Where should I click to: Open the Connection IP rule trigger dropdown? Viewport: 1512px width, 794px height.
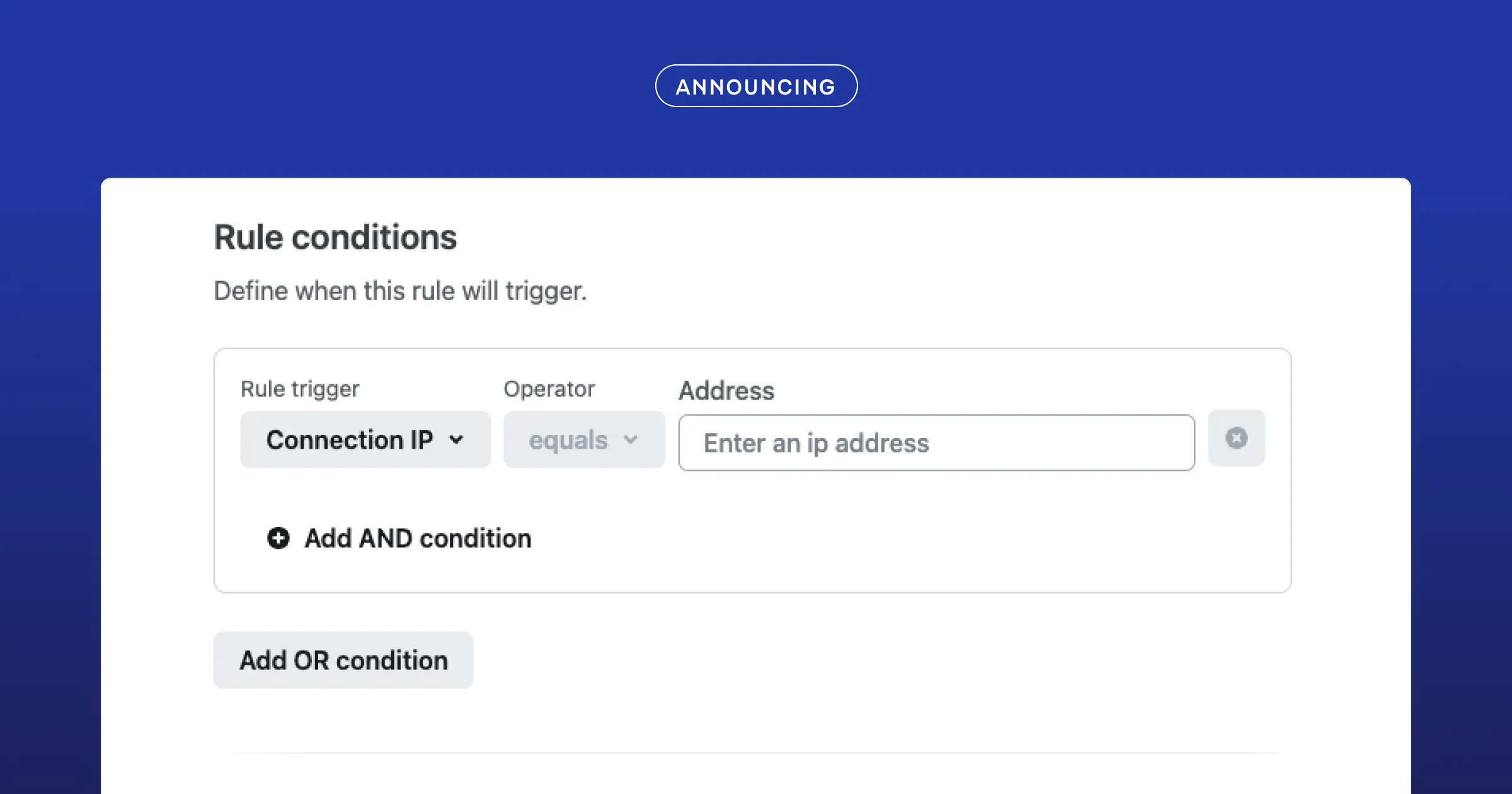365,440
